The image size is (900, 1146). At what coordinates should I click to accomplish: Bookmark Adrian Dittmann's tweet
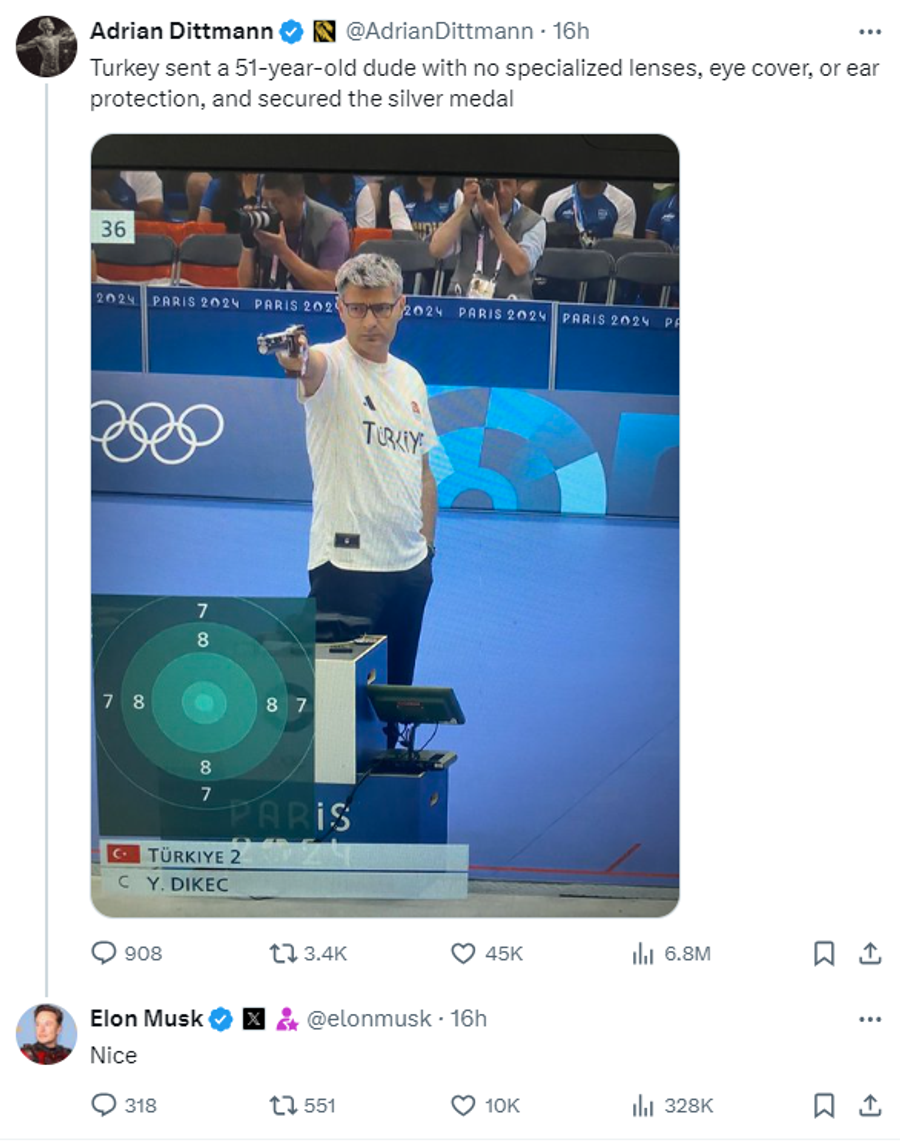pos(824,952)
